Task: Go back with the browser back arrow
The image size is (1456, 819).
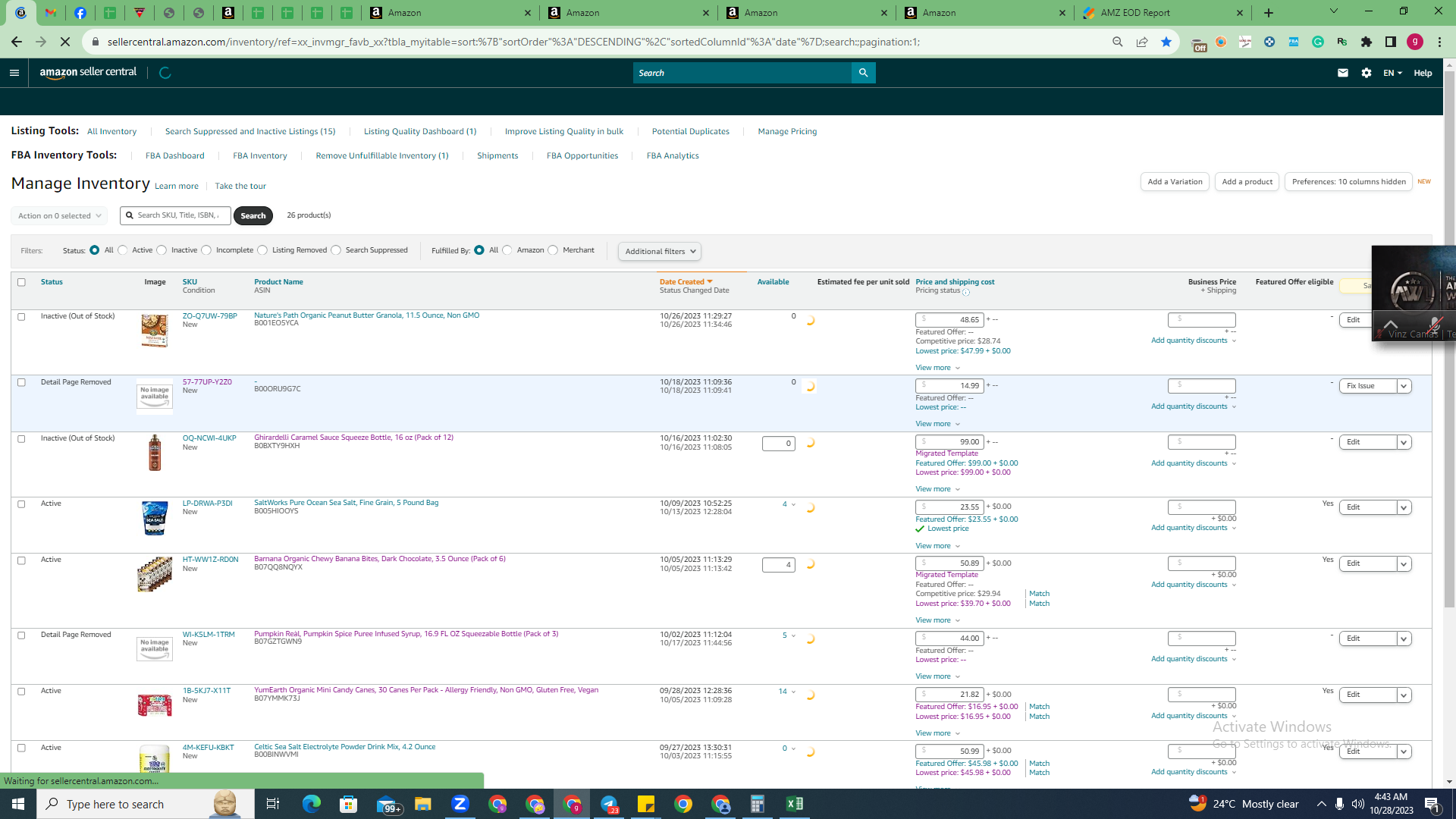Action: click(16, 42)
